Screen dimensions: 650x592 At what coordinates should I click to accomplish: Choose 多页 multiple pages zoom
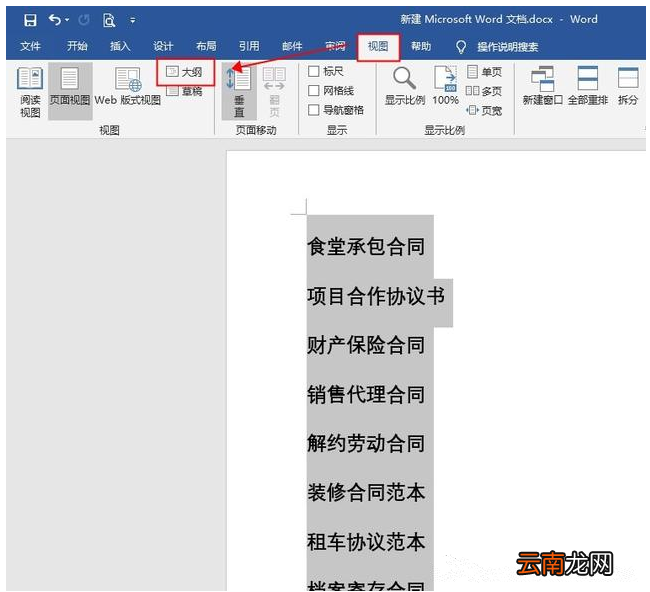[x=484, y=91]
